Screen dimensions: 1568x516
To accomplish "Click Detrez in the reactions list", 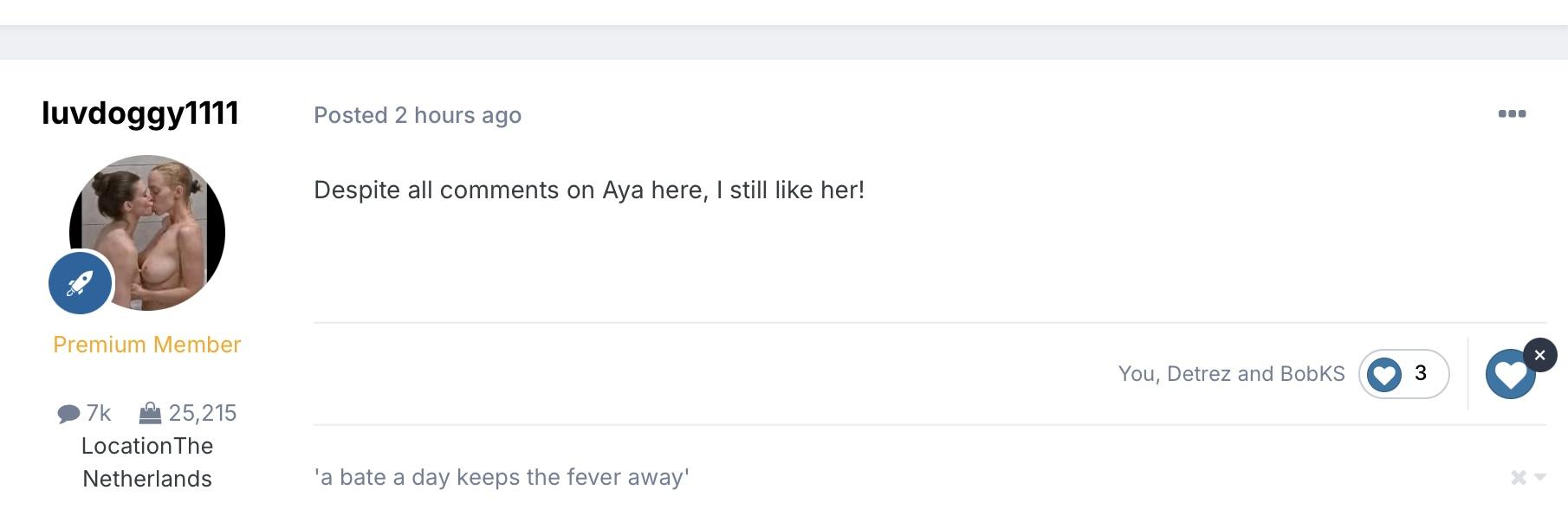I will (x=1199, y=374).
